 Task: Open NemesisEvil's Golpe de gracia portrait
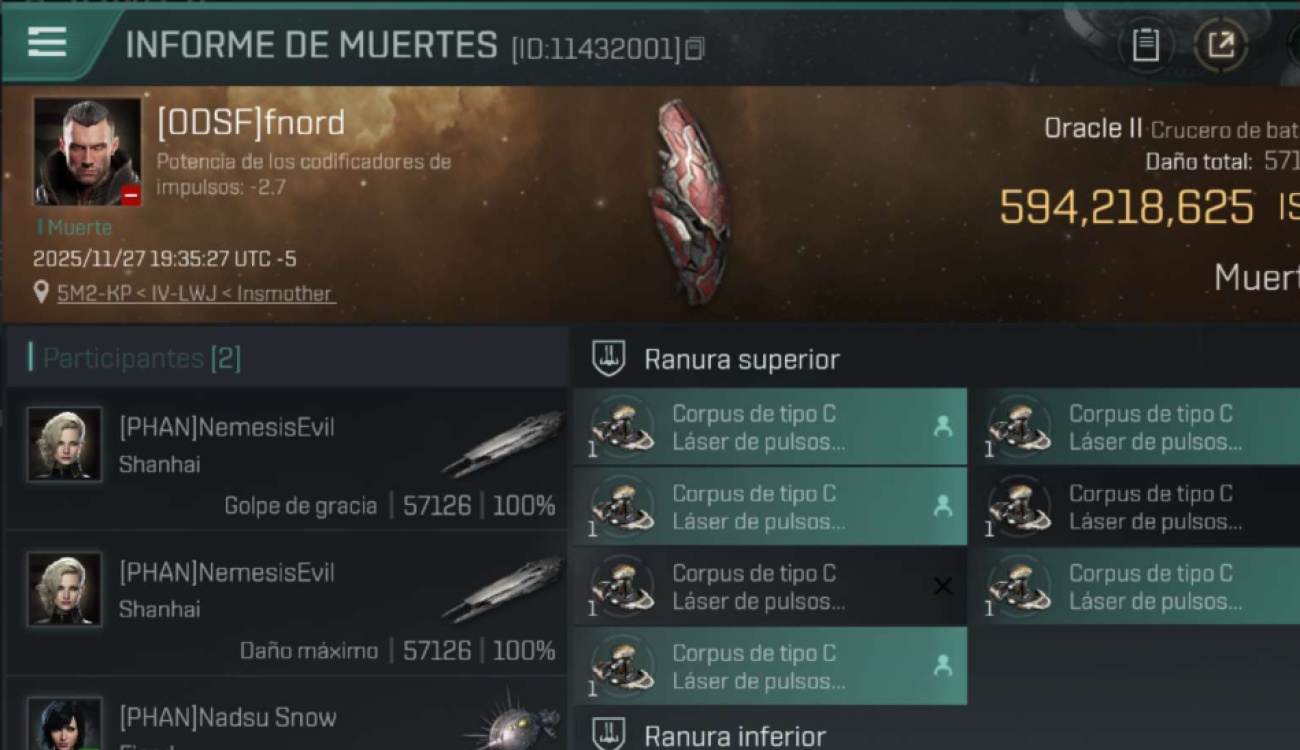pyautogui.click(x=64, y=444)
